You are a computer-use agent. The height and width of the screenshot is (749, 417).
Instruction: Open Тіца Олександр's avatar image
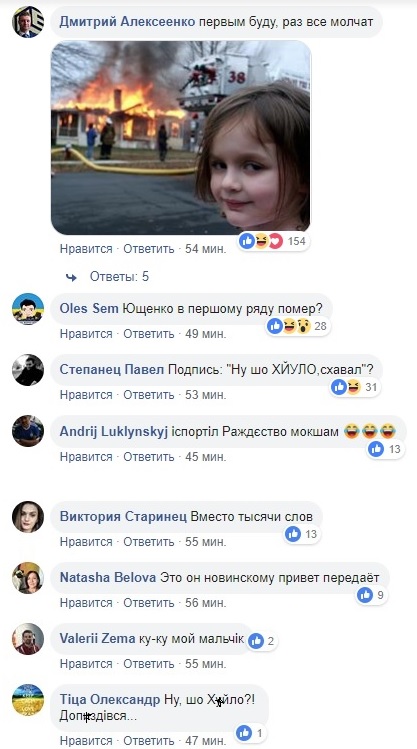click(x=28, y=700)
